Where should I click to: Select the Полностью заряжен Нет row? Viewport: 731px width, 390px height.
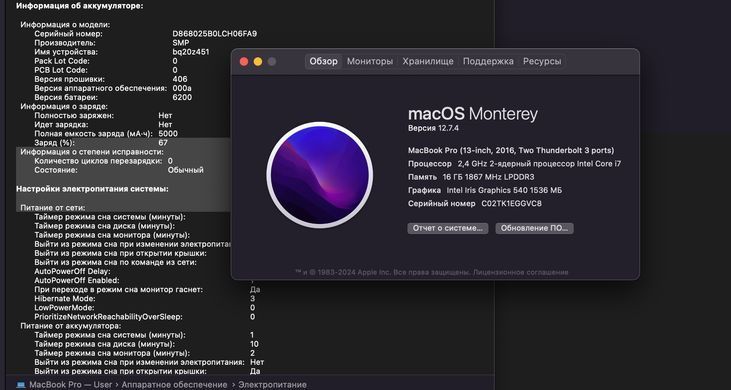103,116
